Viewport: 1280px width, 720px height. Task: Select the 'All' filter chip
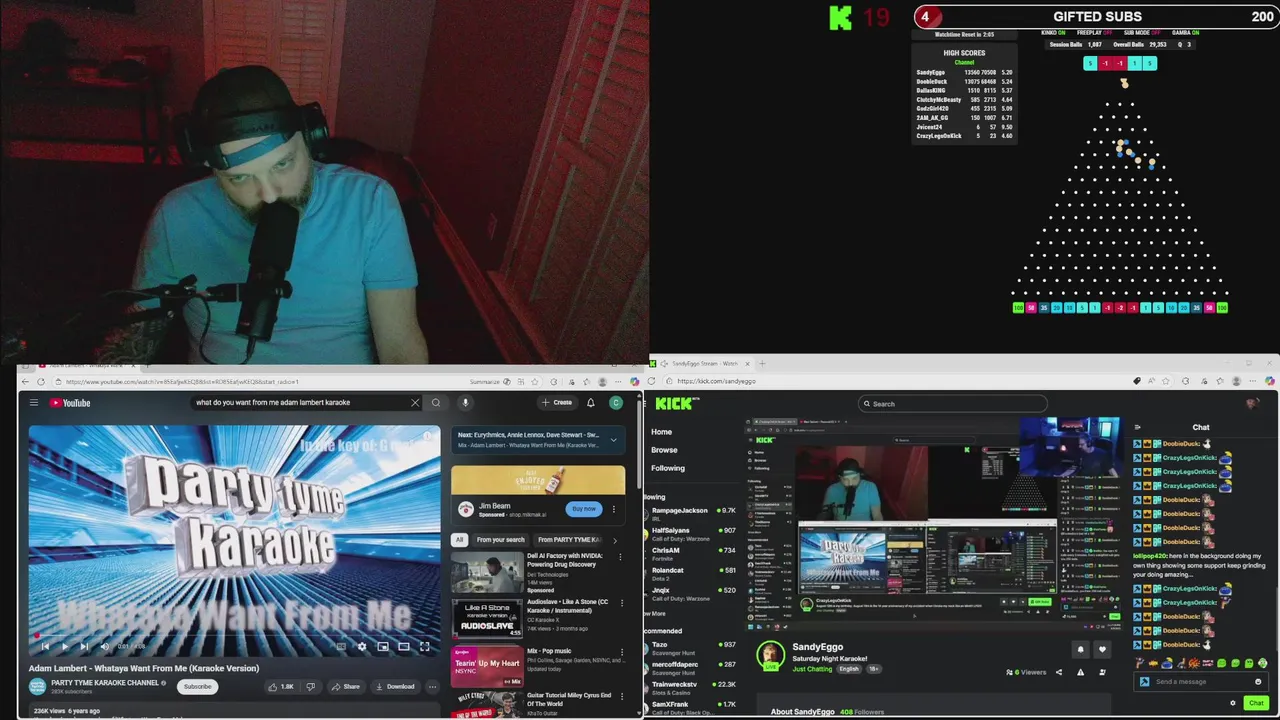460,540
